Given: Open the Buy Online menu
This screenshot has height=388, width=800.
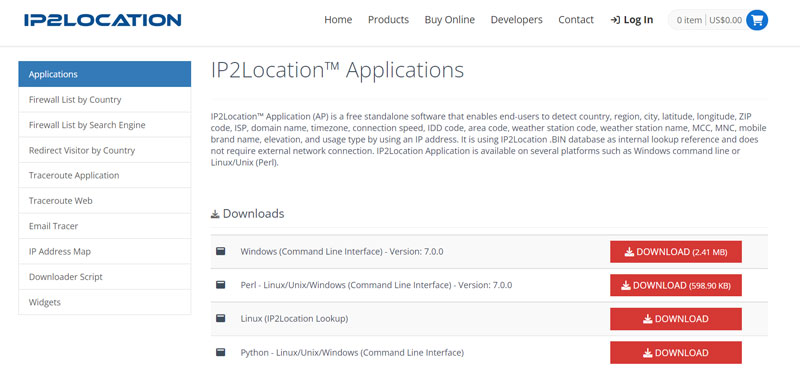Looking at the screenshot, I should 449,20.
